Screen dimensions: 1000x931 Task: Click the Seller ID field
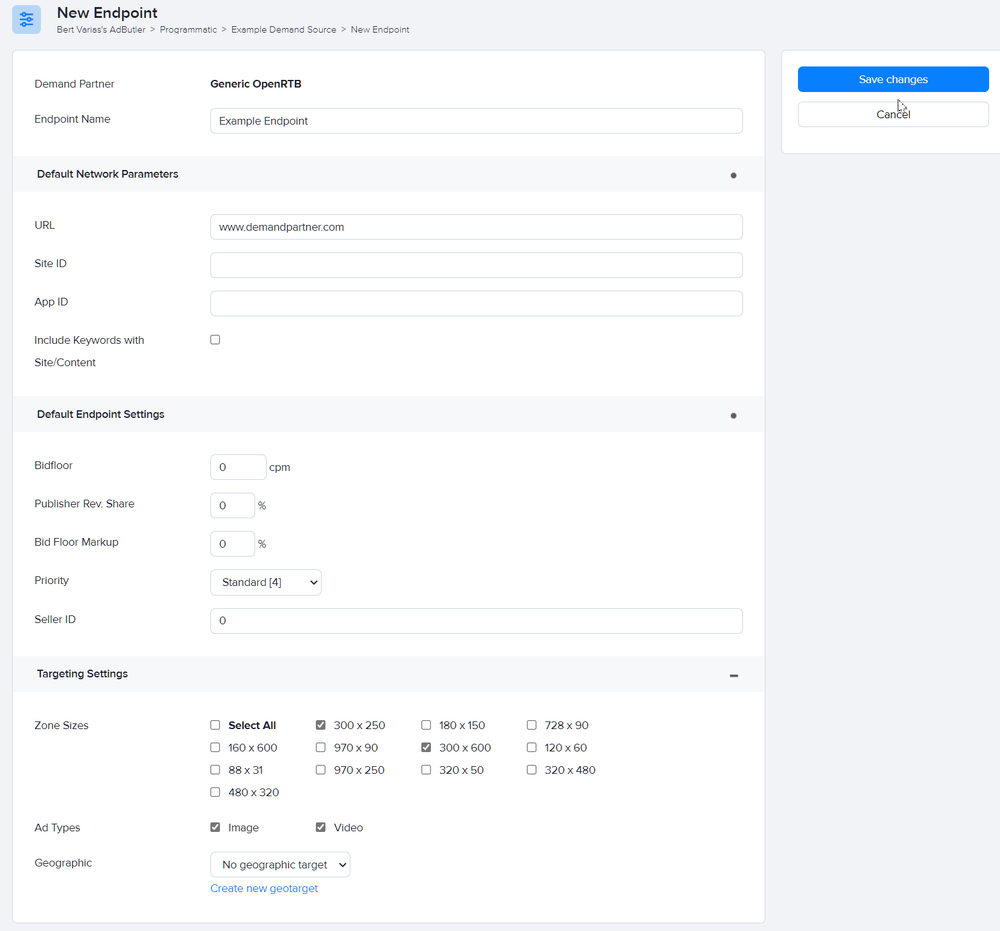pos(476,620)
